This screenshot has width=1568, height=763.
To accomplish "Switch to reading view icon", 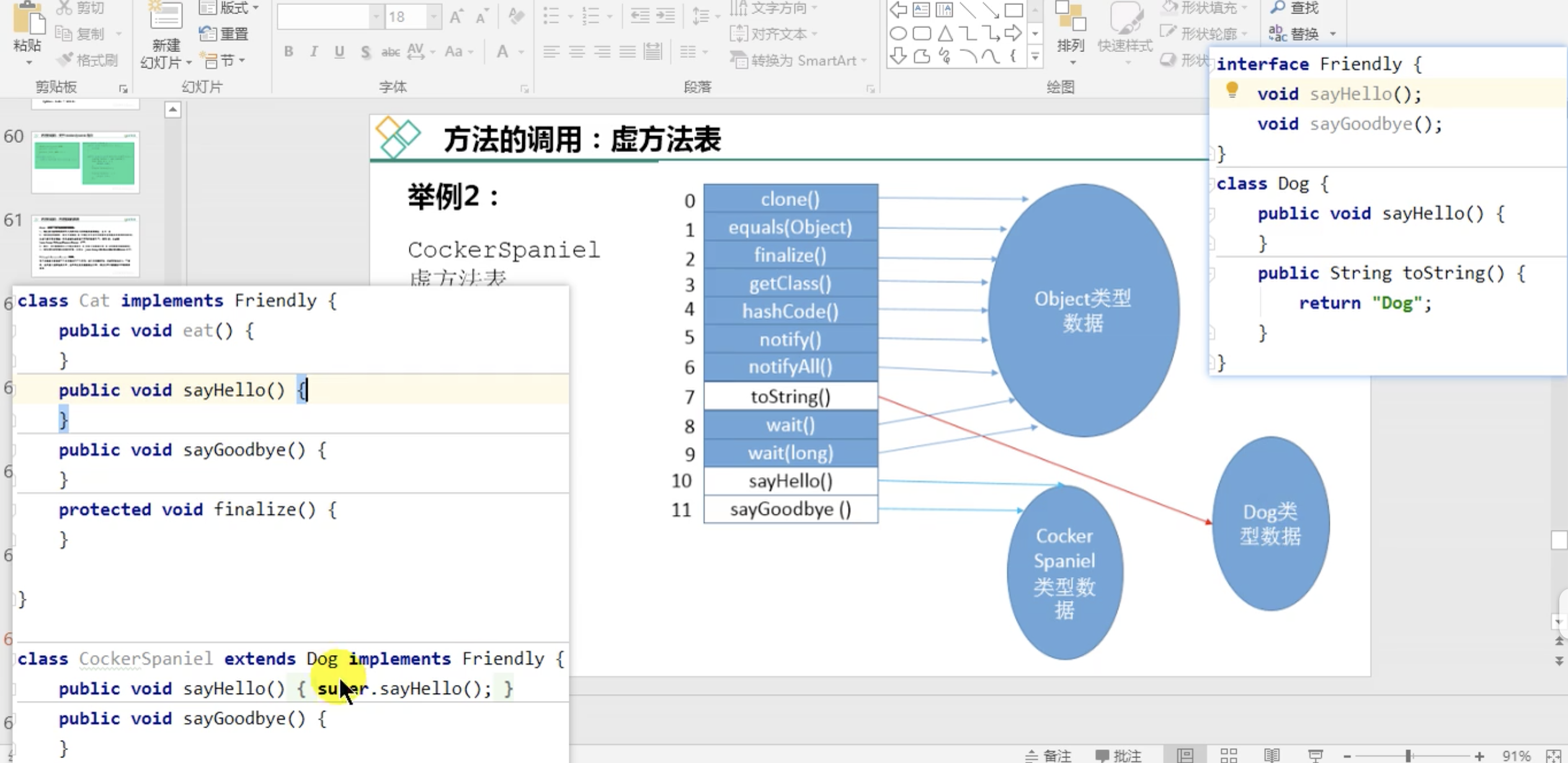I will [x=1272, y=755].
